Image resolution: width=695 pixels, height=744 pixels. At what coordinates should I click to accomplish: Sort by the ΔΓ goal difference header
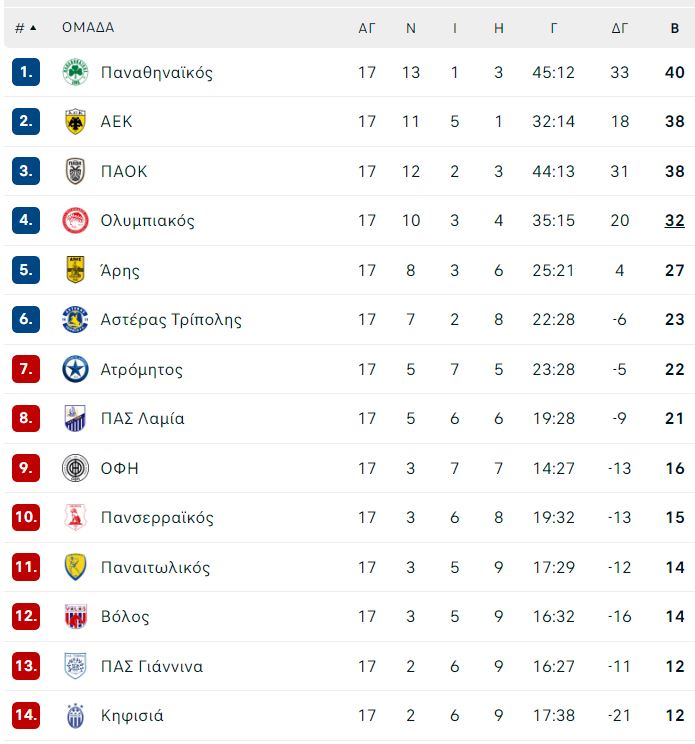click(620, 28)
